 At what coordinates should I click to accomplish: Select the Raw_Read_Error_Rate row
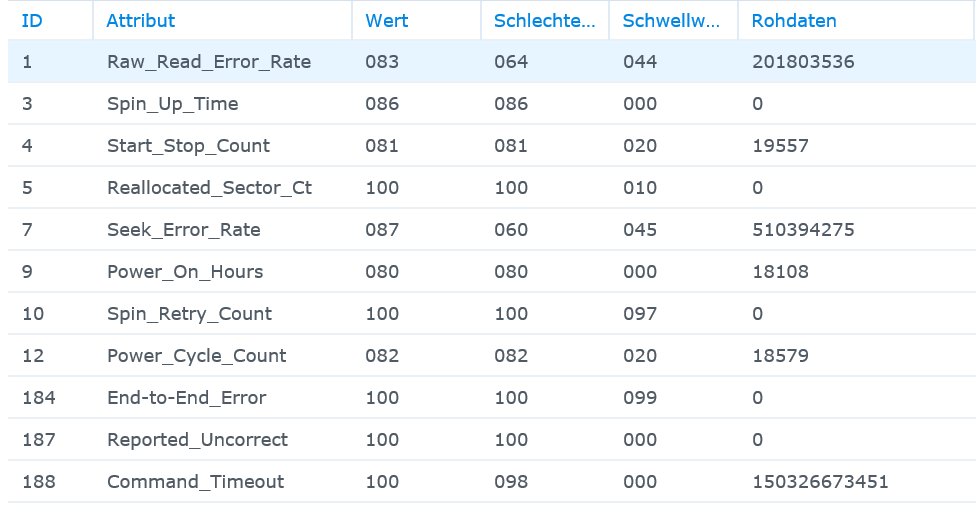click(492, 62)
